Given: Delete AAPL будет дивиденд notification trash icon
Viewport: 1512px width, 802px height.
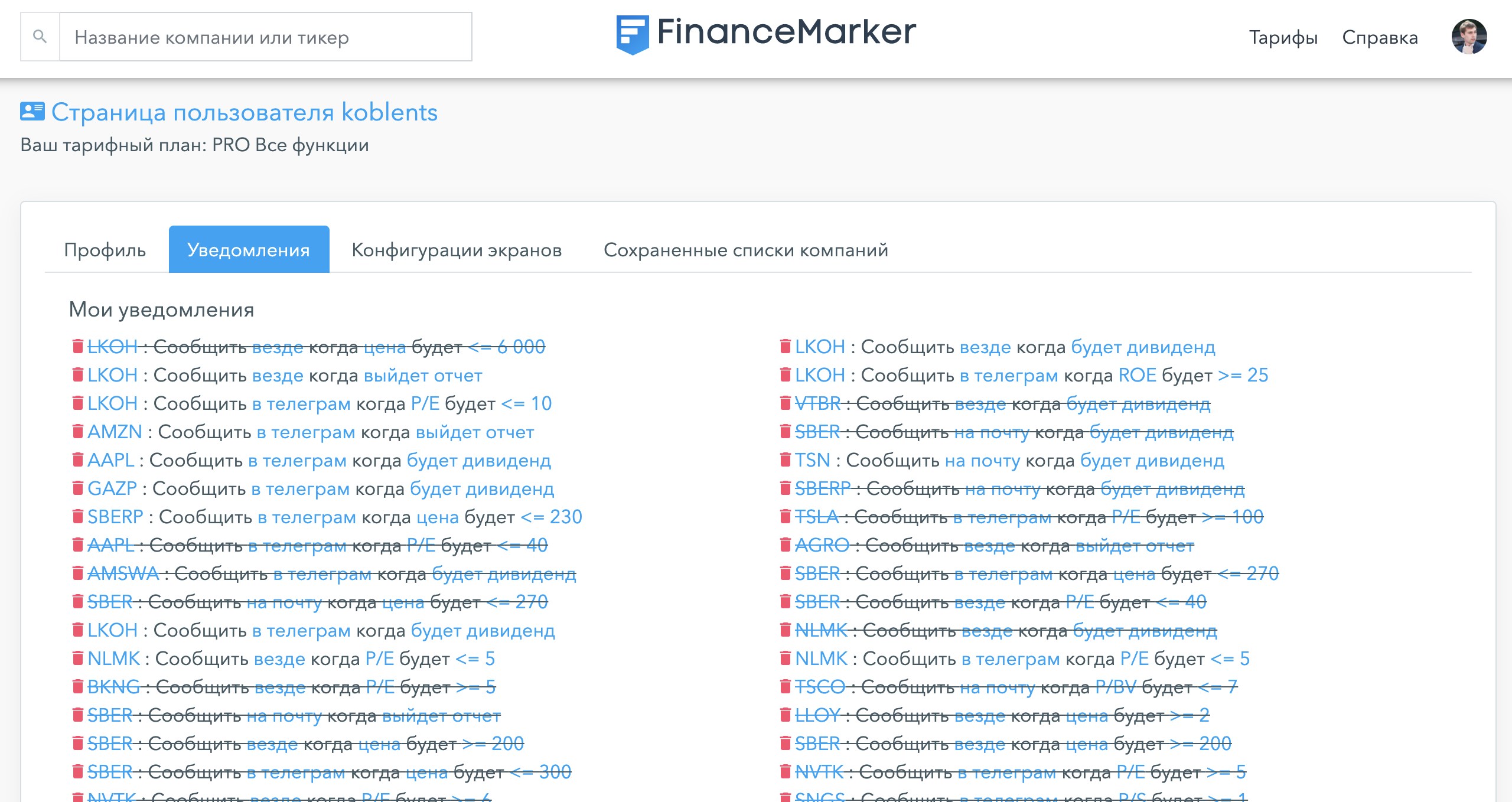Looking at the screenshot, I should tap(77, 459).
